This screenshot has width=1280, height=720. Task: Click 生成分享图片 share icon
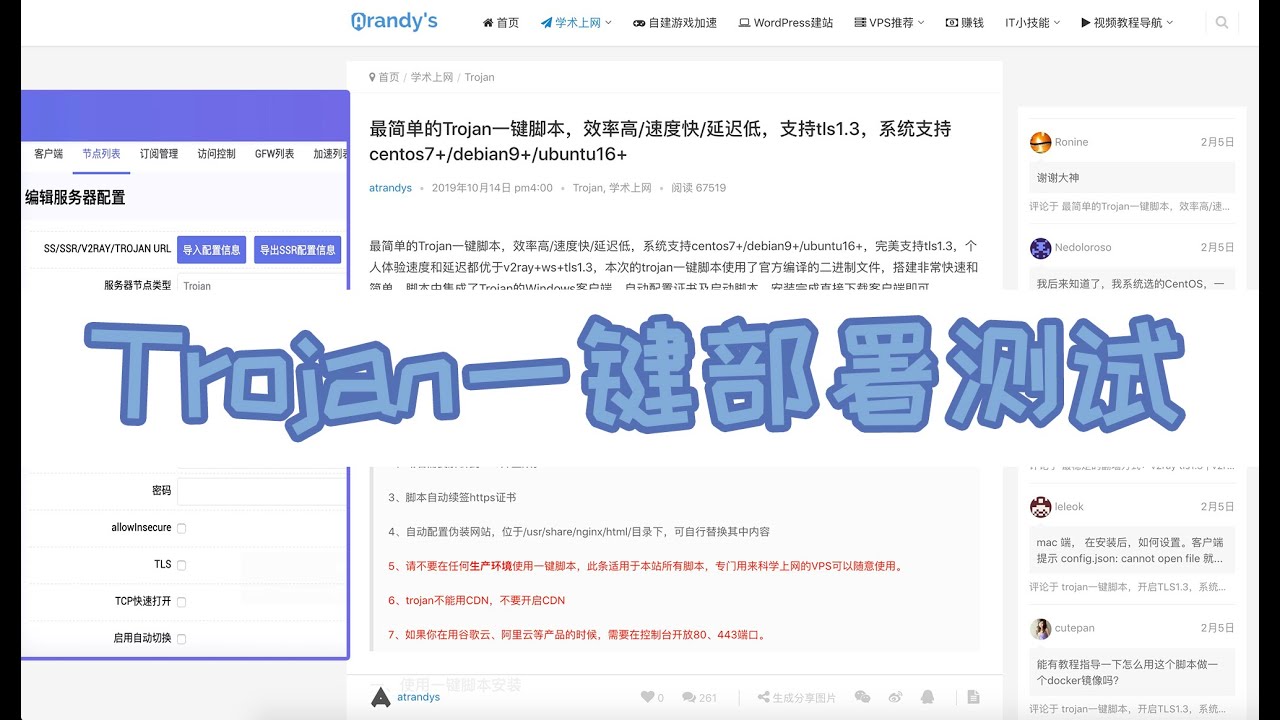point(764,697)
